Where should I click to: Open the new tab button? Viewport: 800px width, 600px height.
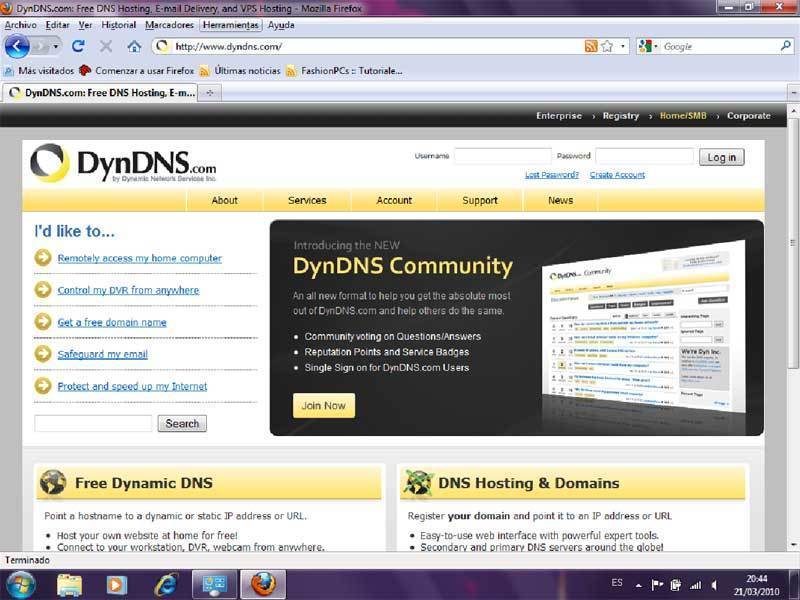210,92
